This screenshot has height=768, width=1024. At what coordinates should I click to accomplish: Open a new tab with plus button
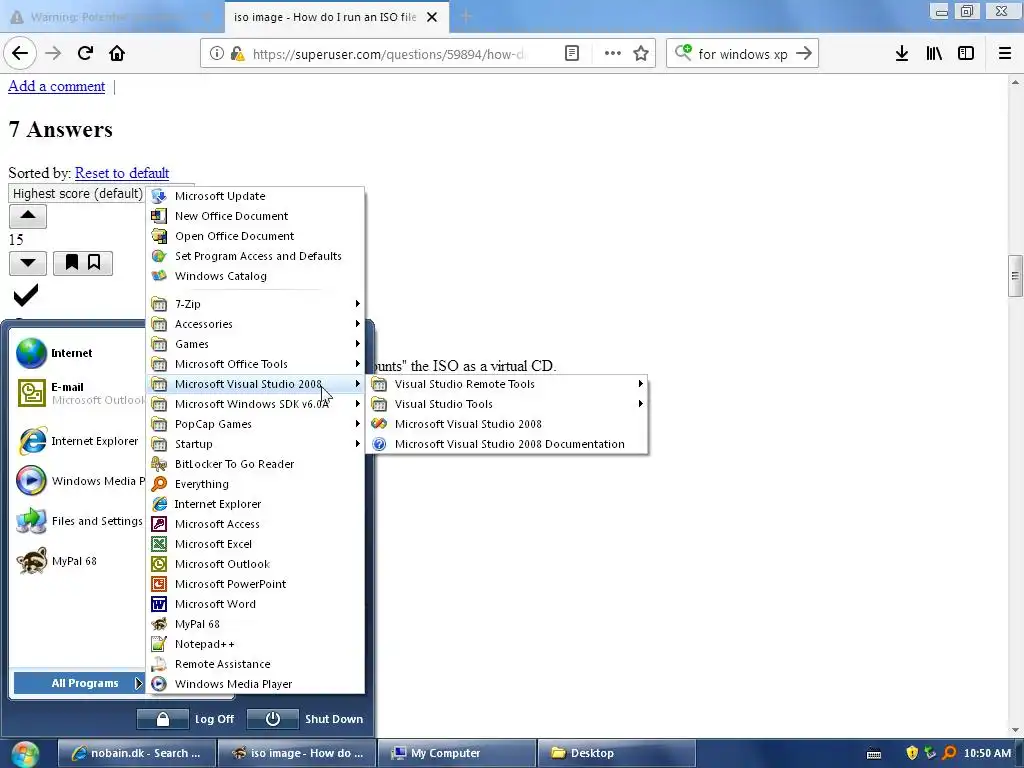466,17
